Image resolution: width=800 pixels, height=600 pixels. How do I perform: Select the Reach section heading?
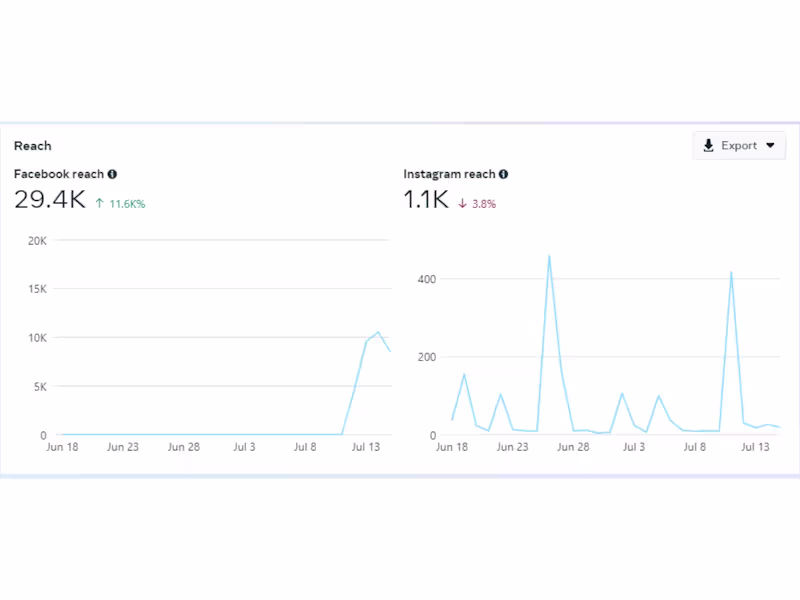33,146
